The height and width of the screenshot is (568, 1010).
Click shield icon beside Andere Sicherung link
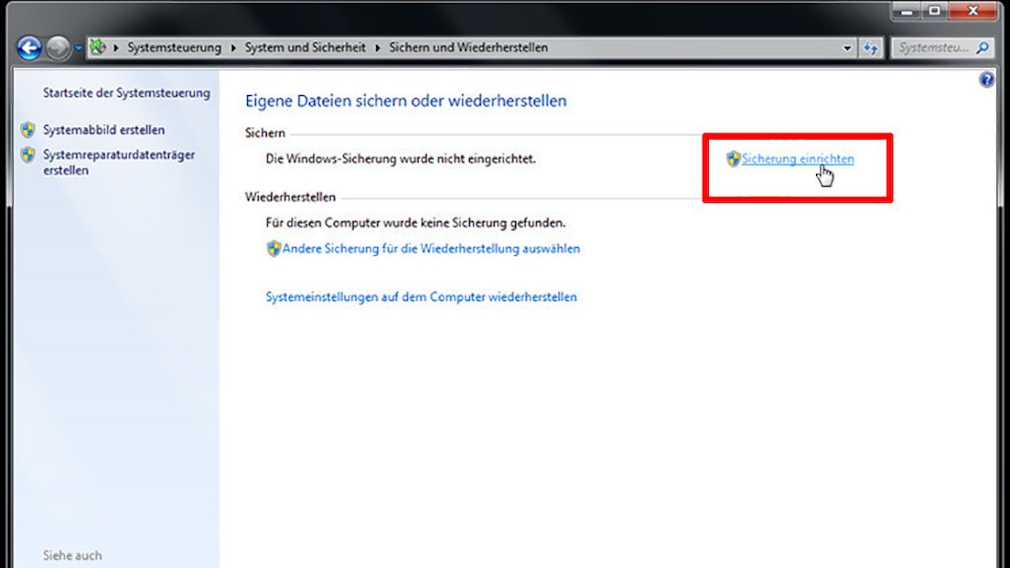click(x=274, y=249)
